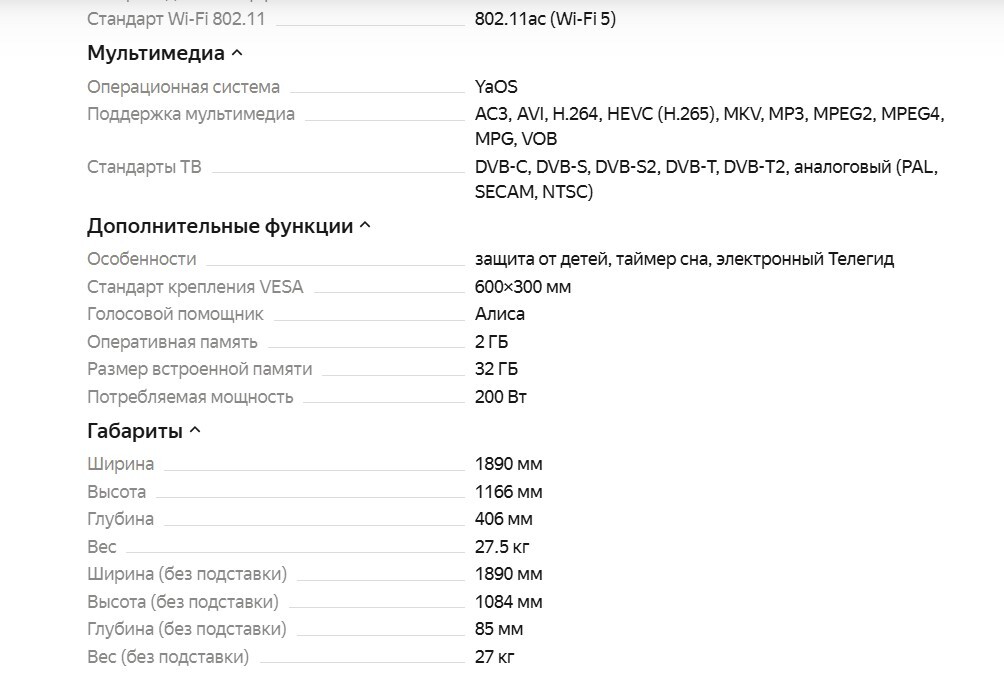Click the Размер встроенной памяти label

199,369
